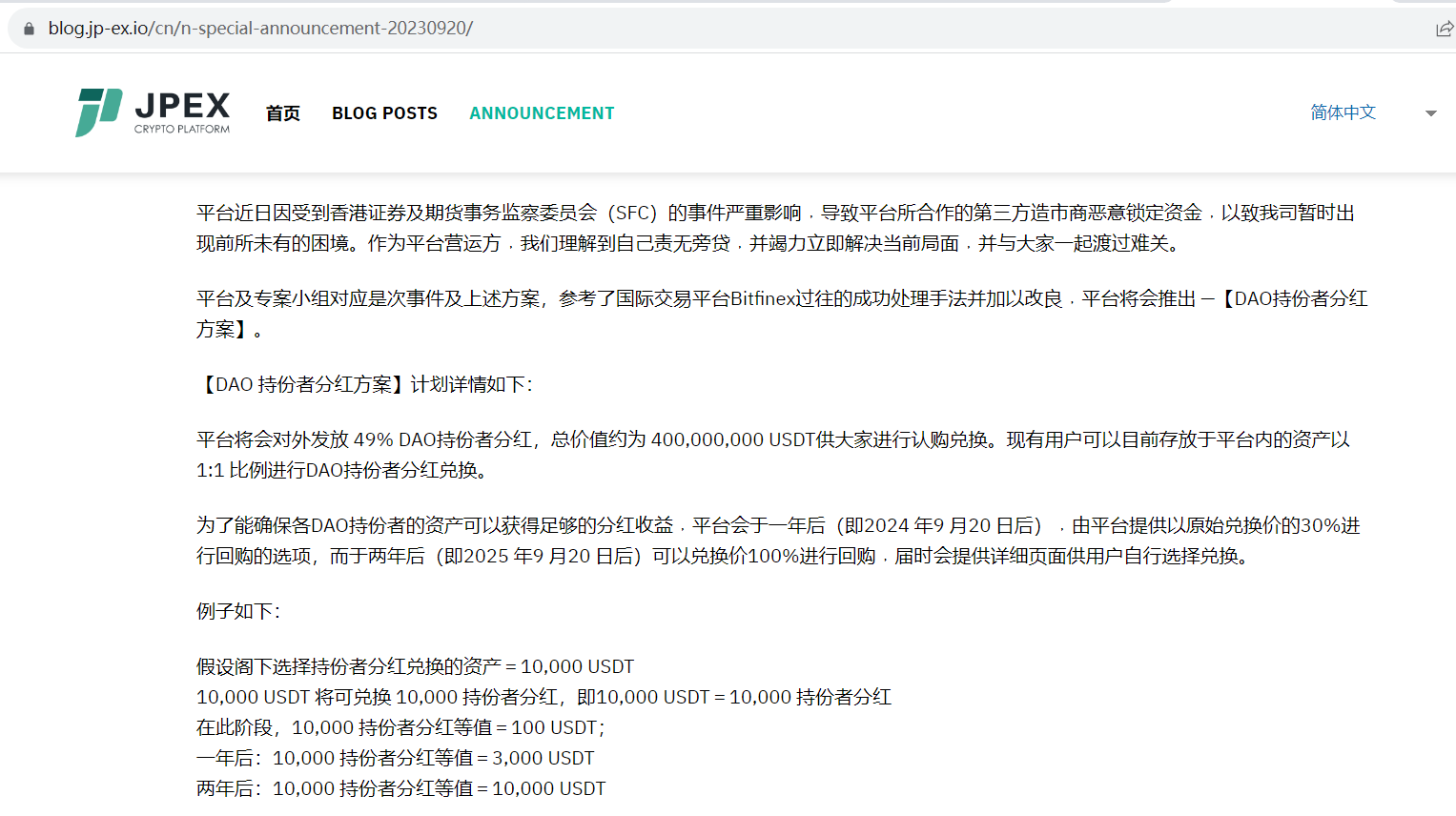
Task: Click the line 两年后：10,000 持份者分红等值 = 10,000 USDT
Action: click(x=400, y=788)
